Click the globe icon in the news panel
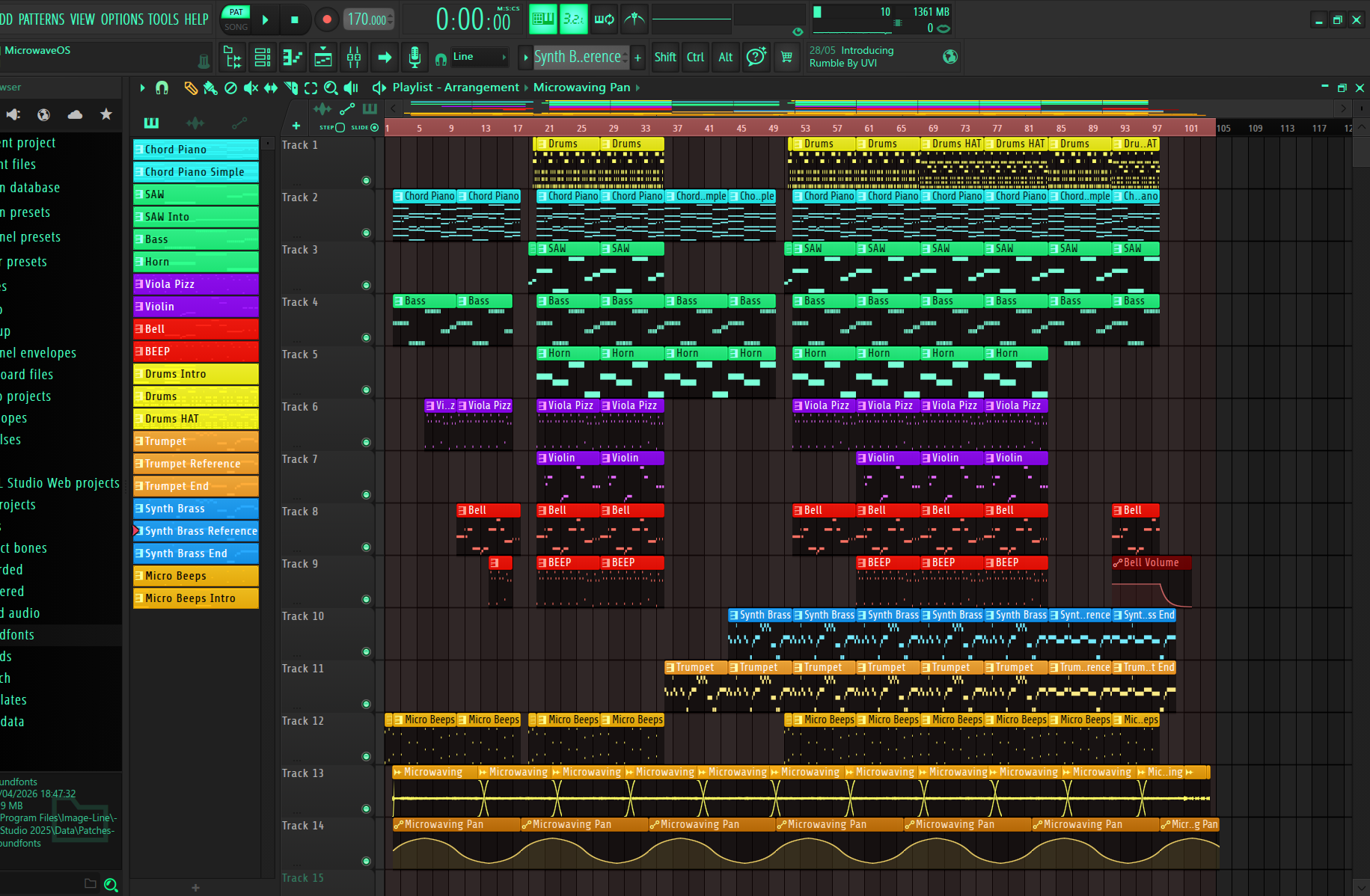The image size is (1370, 896). point(950,57)
